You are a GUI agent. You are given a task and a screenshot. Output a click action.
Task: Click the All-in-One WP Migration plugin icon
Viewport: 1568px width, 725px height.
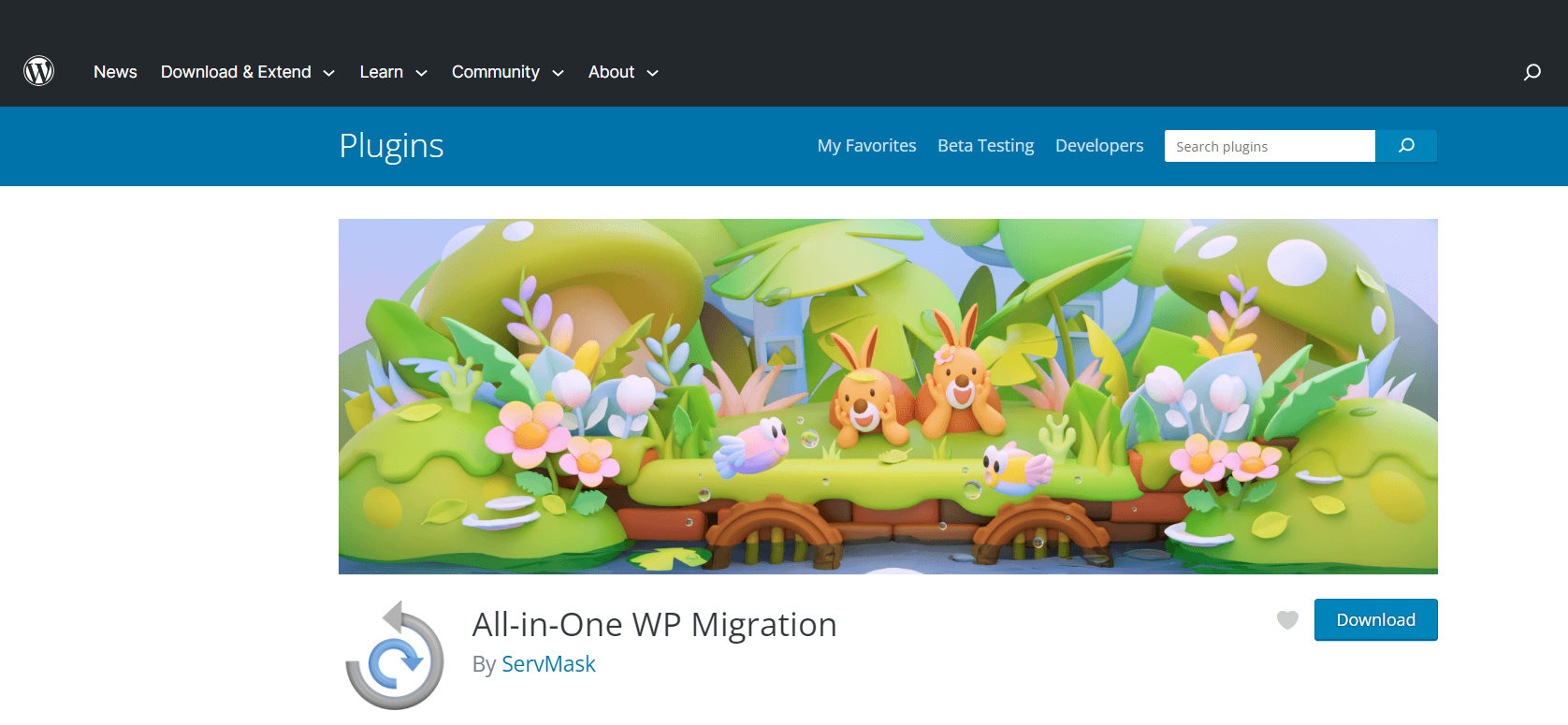395,656
